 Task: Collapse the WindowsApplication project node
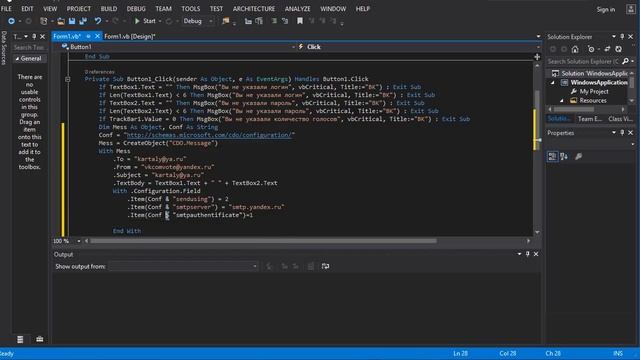(x=553, y=83)
